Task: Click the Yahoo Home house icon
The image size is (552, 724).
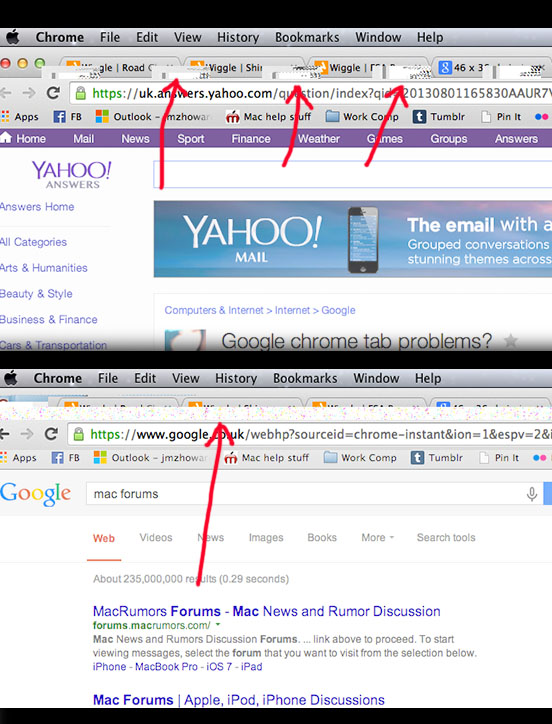Action: coord(6,138)
